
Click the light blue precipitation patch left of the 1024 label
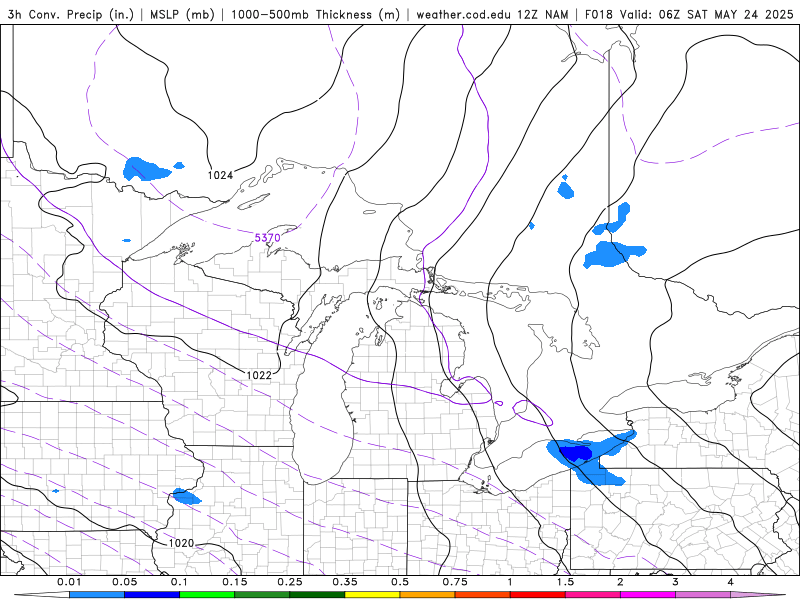click(146, 169)
